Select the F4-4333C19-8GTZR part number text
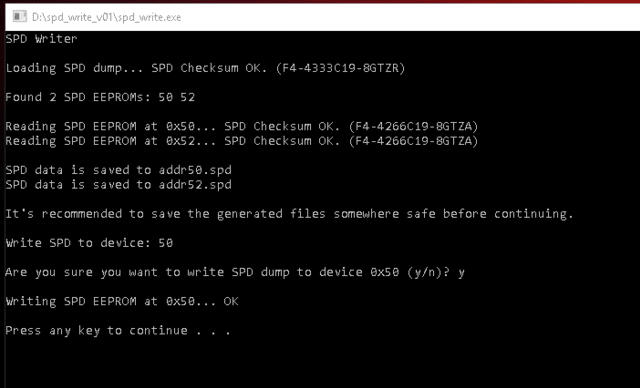Viewport: 640px width, 388px height. click(x=340, y=68)
